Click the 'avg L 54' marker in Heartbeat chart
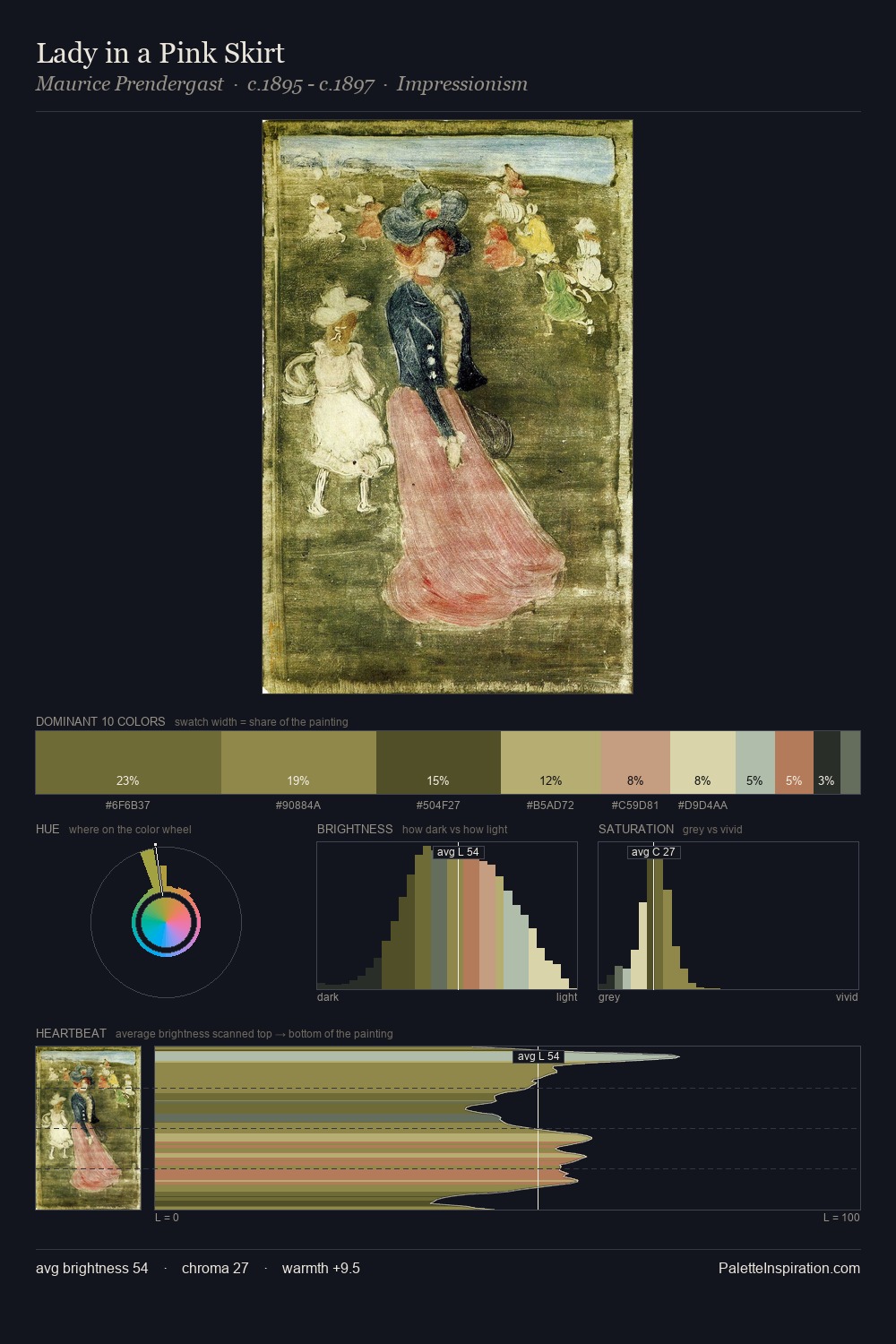This screenshot has width=896, height=1344. click(538, 1056)
